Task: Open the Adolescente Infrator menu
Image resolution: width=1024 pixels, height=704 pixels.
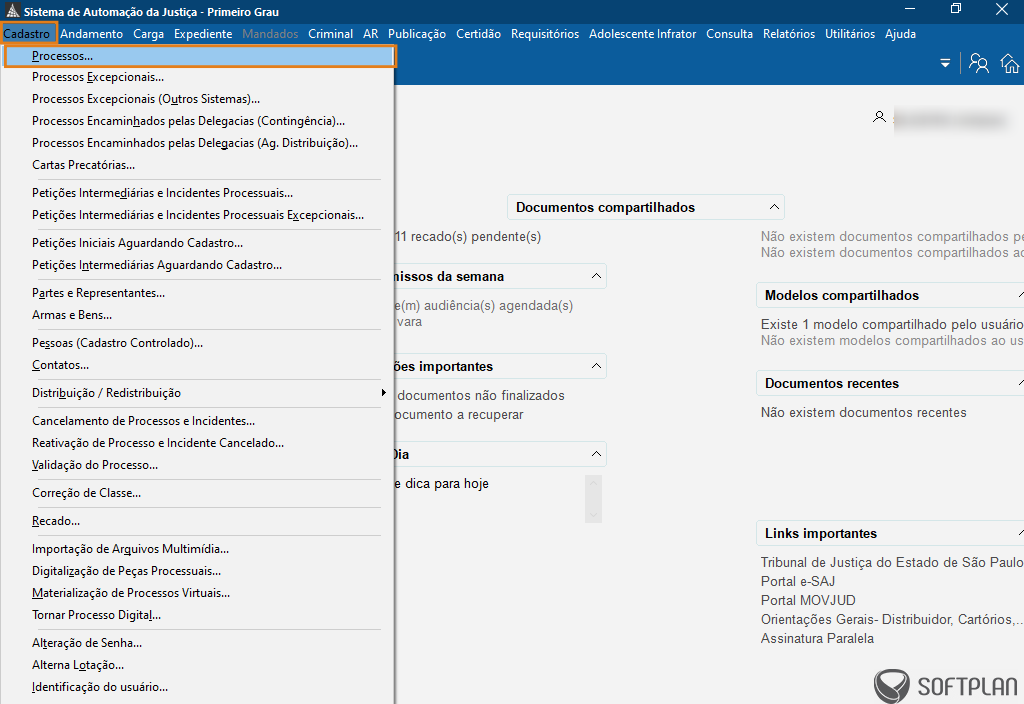Action: [643, 34]
